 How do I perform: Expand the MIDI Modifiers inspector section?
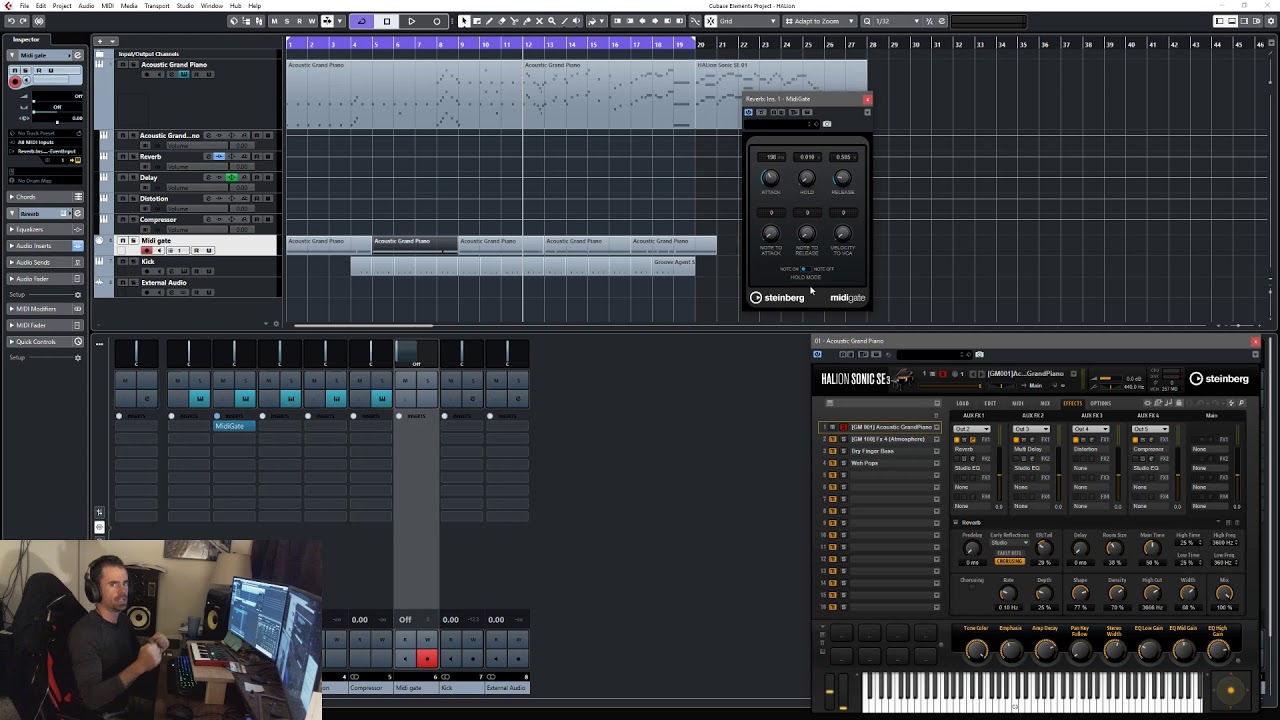point(45,309)
